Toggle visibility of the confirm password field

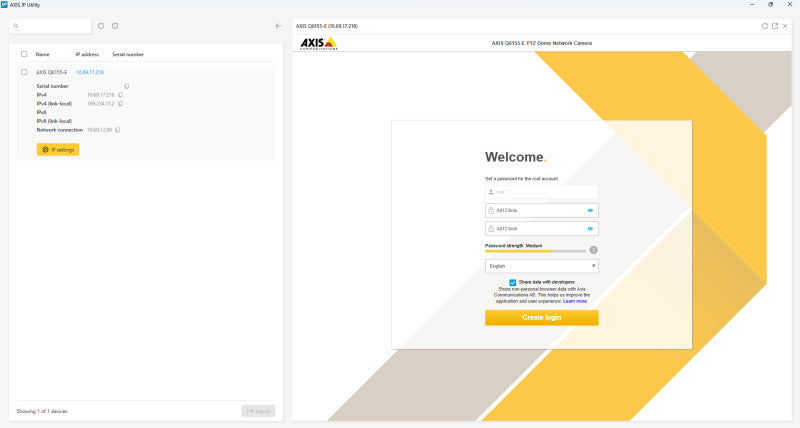point(590,229)
